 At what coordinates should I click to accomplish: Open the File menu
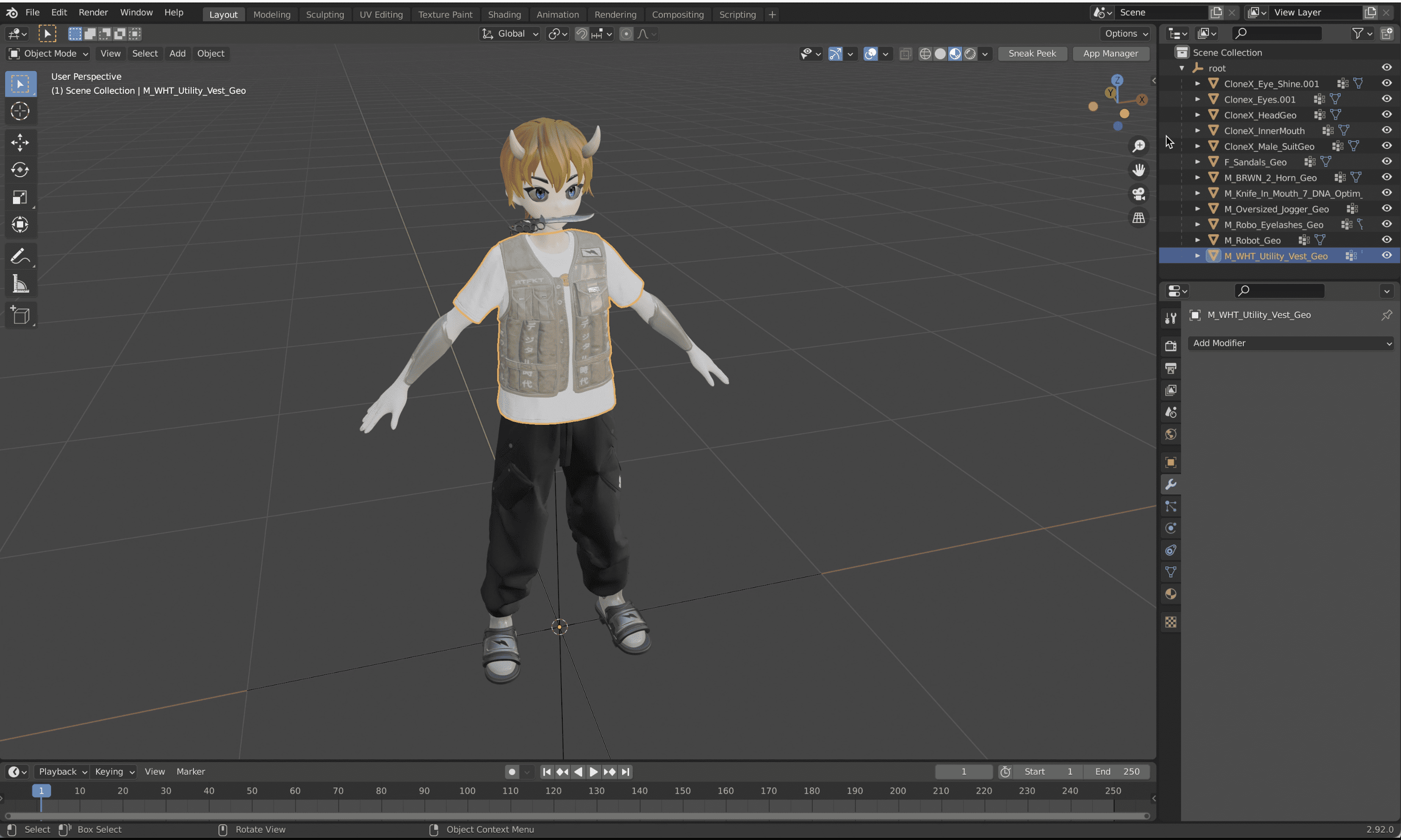click(x=32, y=13)
